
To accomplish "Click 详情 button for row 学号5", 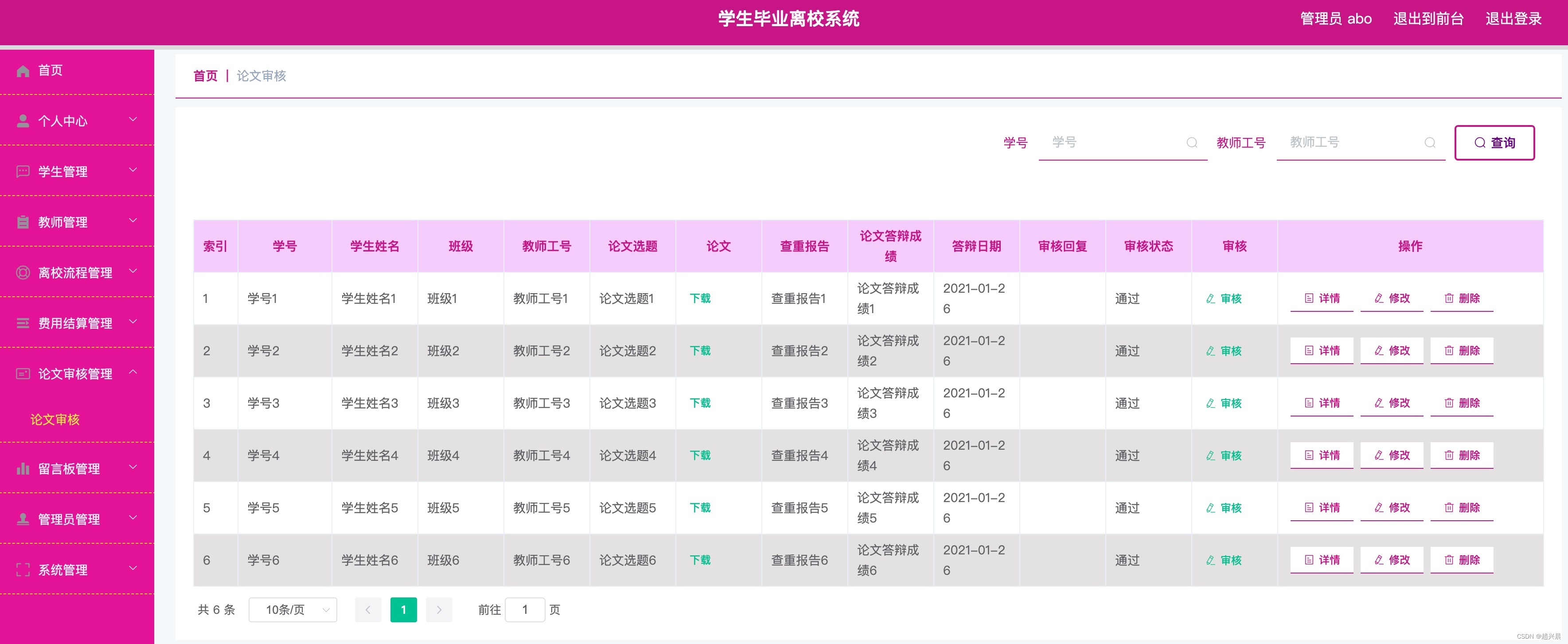I will pos(1322,508).
